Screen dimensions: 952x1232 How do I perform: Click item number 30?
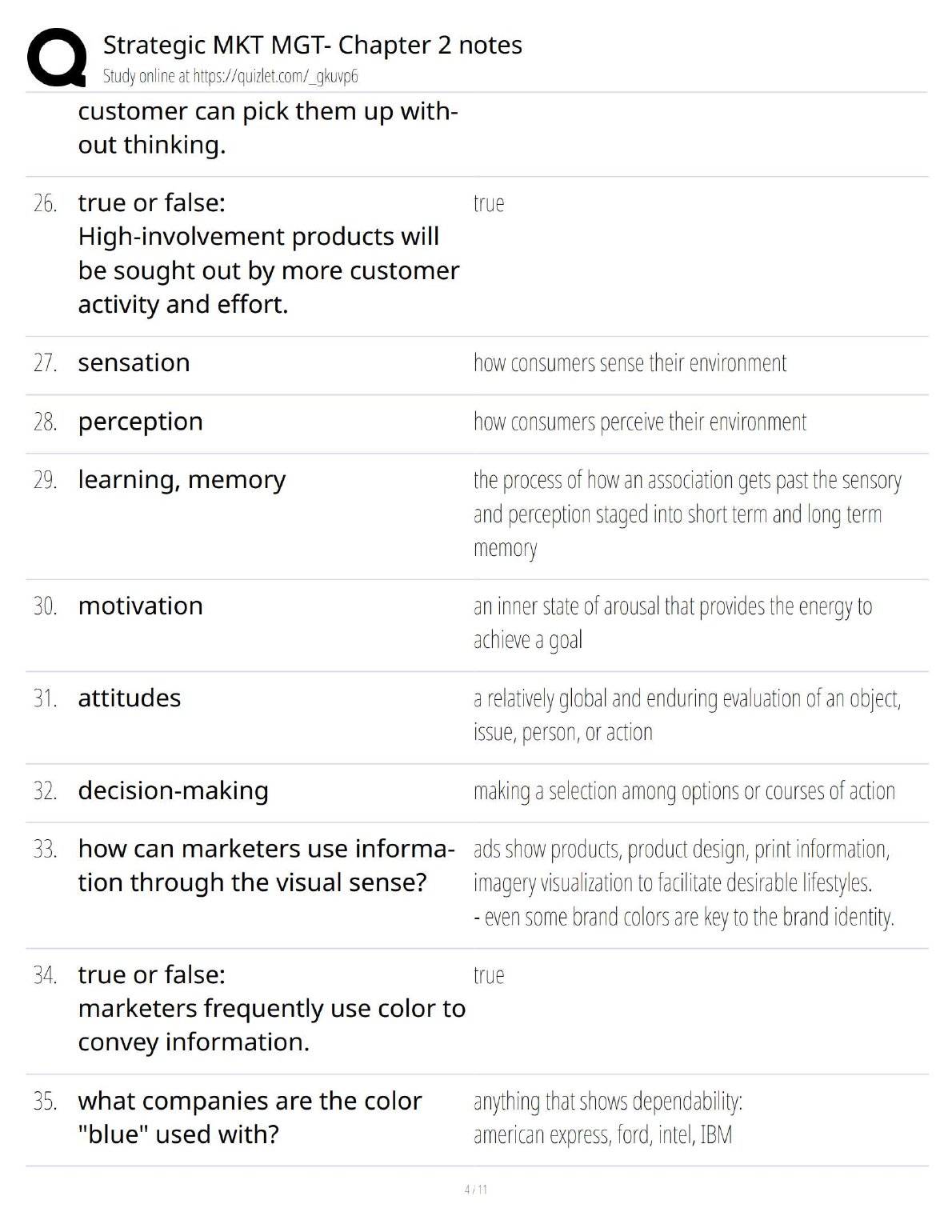[x=45, y=606]
